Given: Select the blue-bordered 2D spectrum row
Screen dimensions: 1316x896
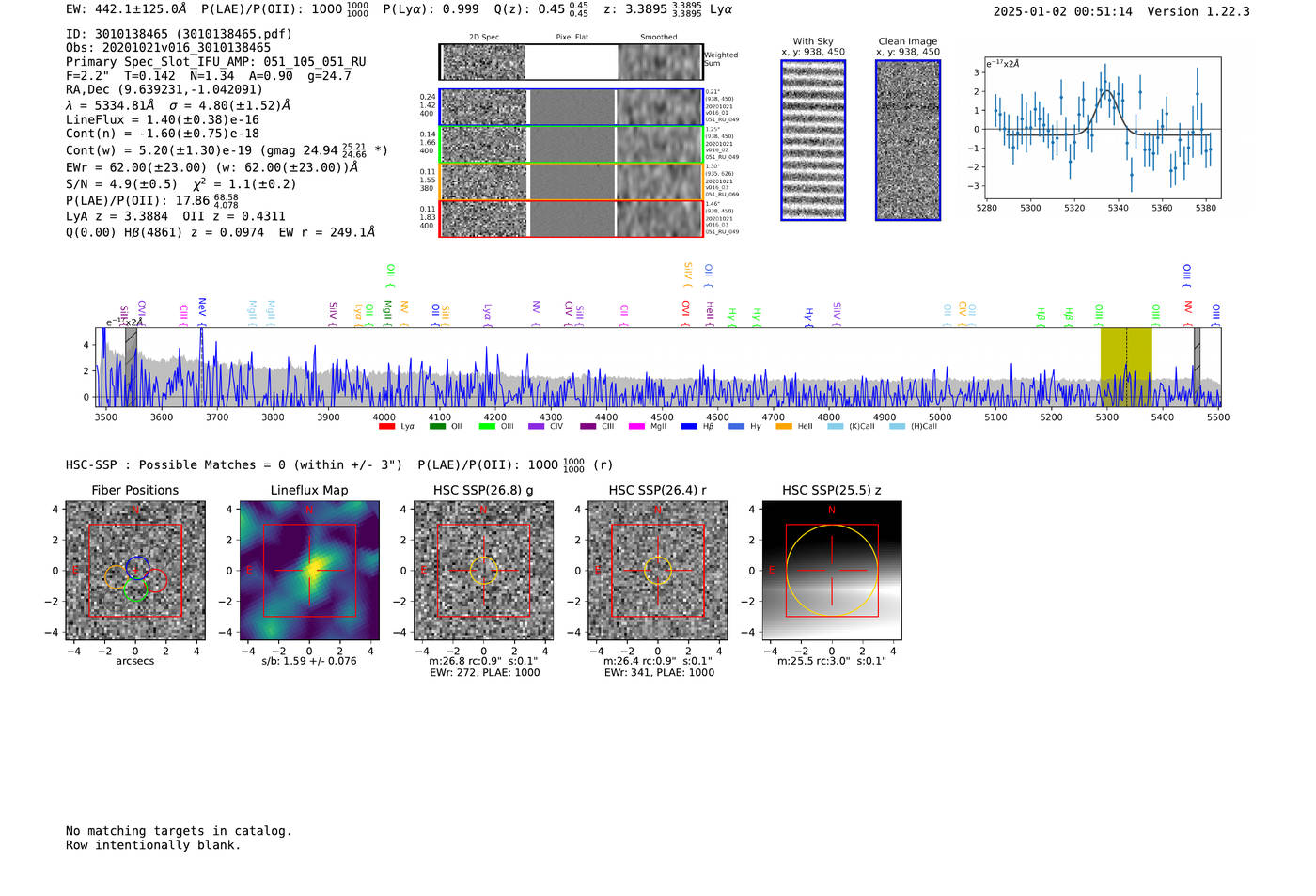Looking at the screenshot, I should [x=572, y=107].
